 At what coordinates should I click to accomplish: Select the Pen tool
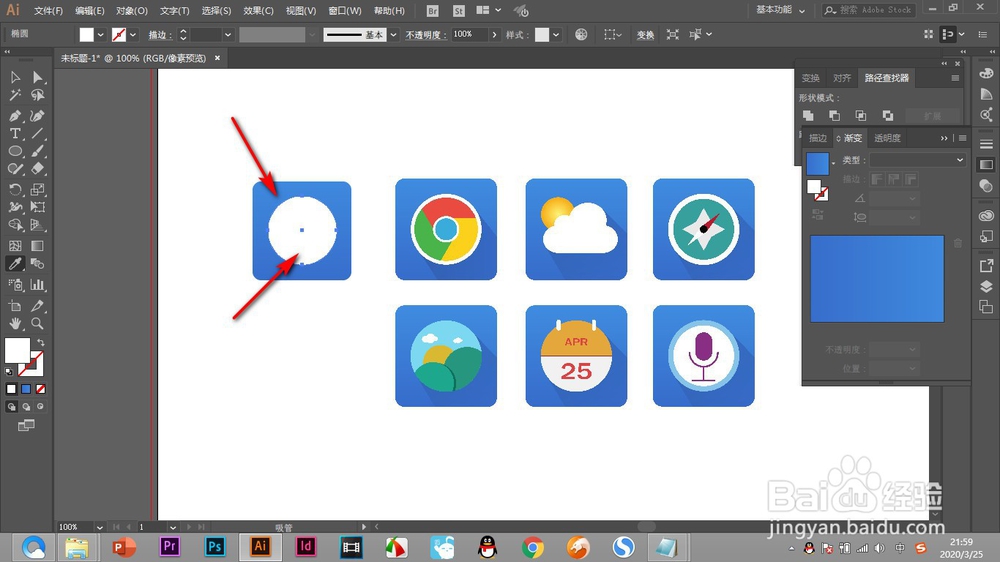15,115
